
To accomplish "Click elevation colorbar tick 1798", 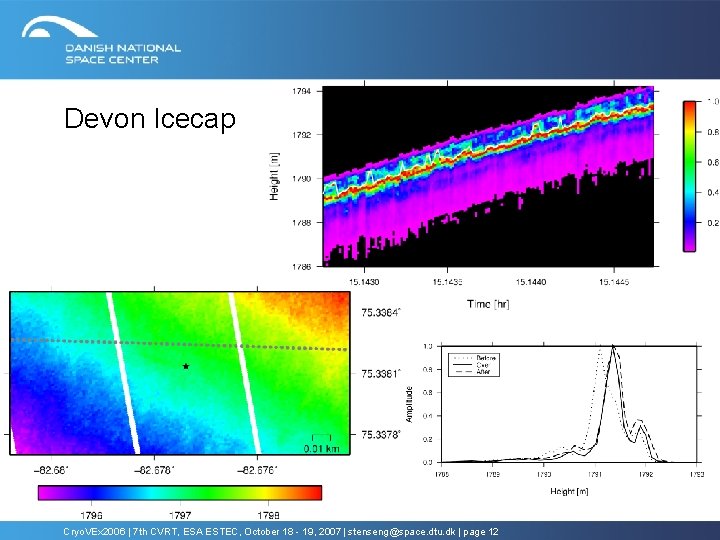I will tap(269, 516).
